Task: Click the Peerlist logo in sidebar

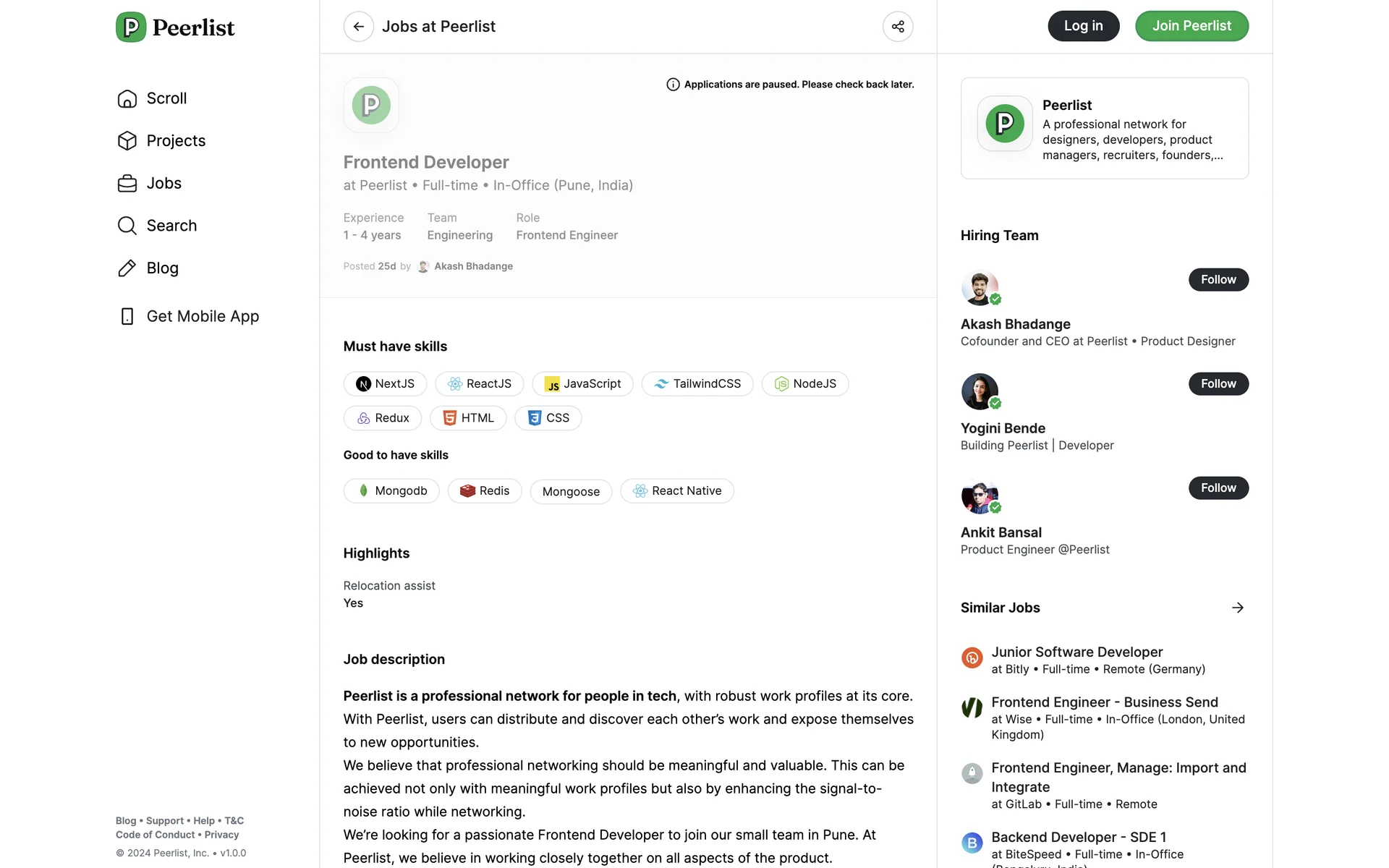Action: coord(175,27)
